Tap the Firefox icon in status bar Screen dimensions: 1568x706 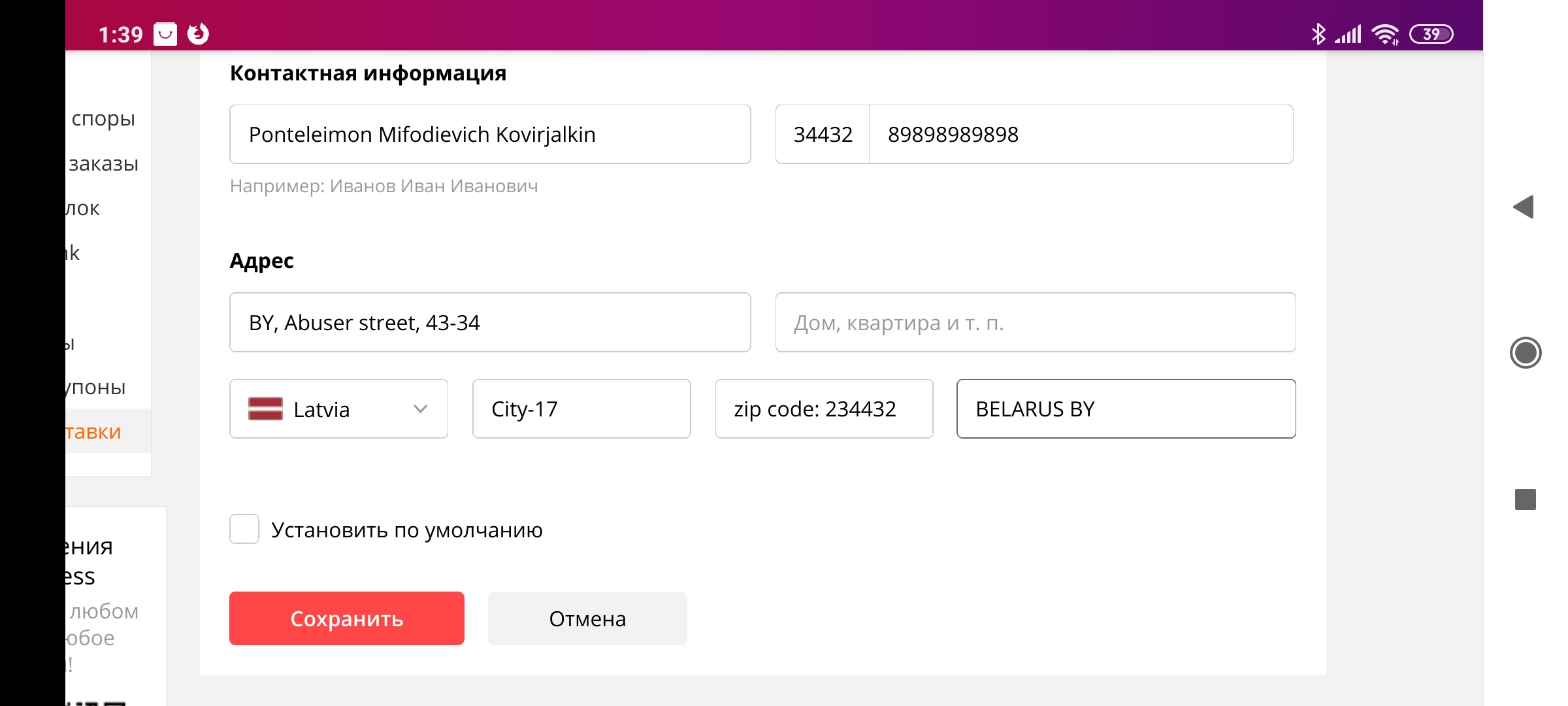pyautogui.click(x=198, y=34)
